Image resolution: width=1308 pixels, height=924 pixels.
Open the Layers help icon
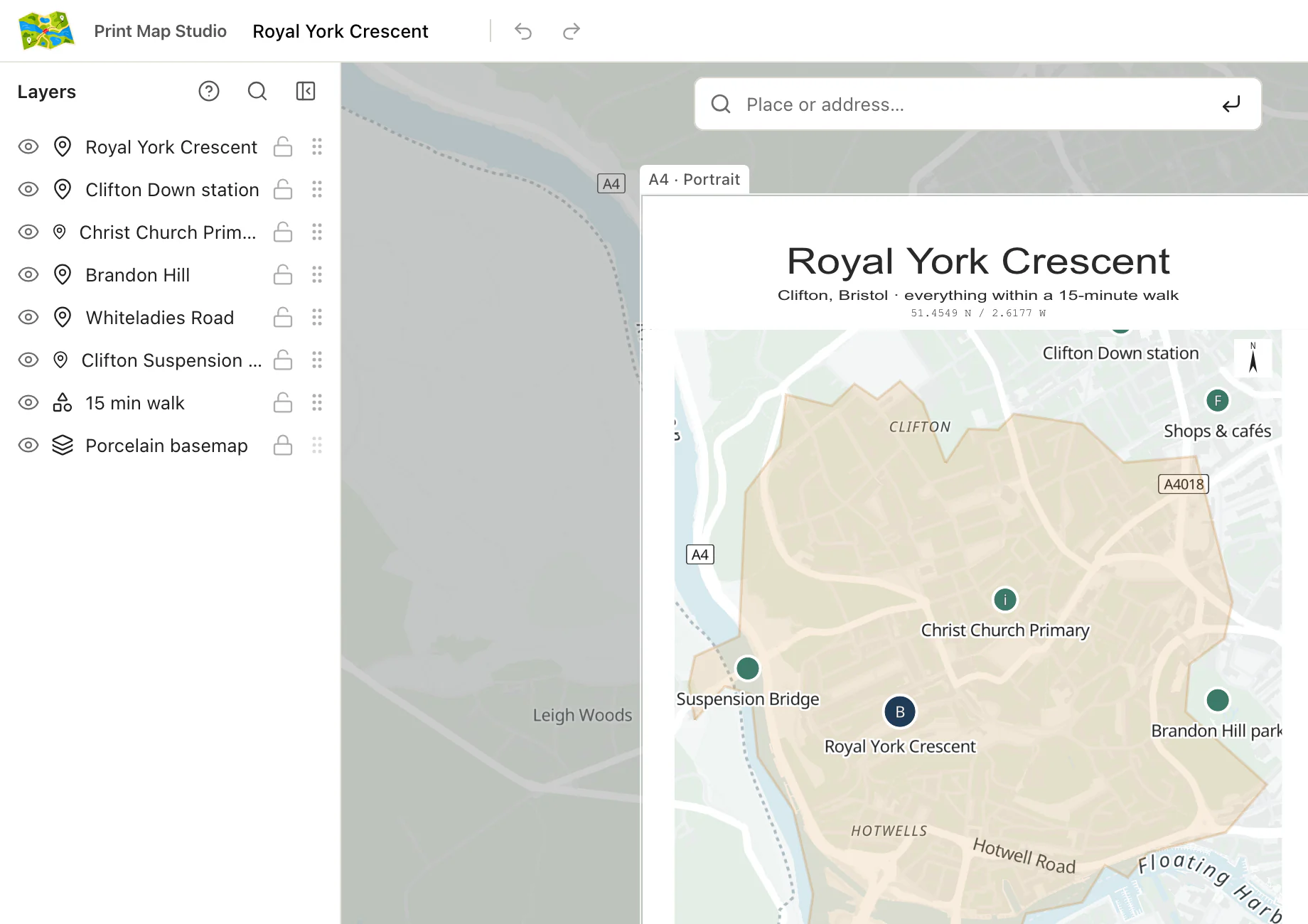coord(209,91)
